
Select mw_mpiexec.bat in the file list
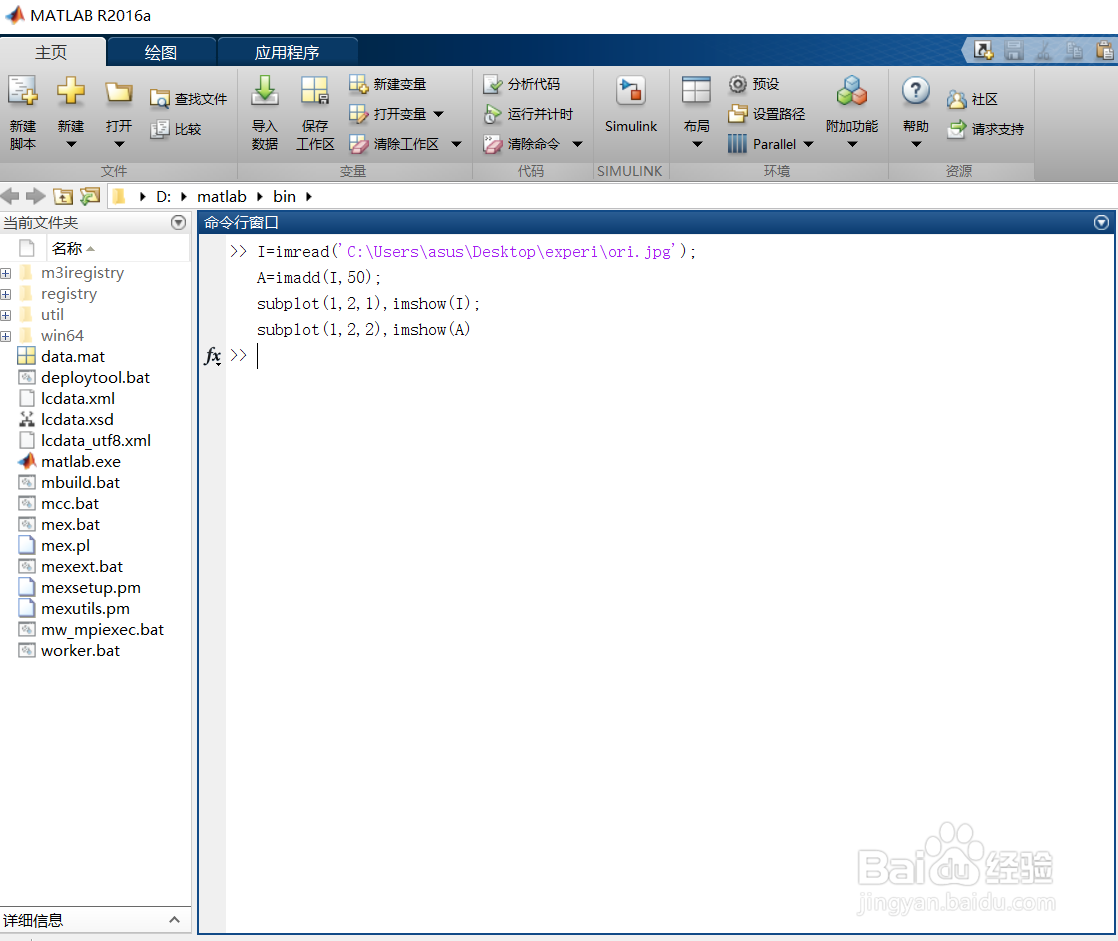102,630
